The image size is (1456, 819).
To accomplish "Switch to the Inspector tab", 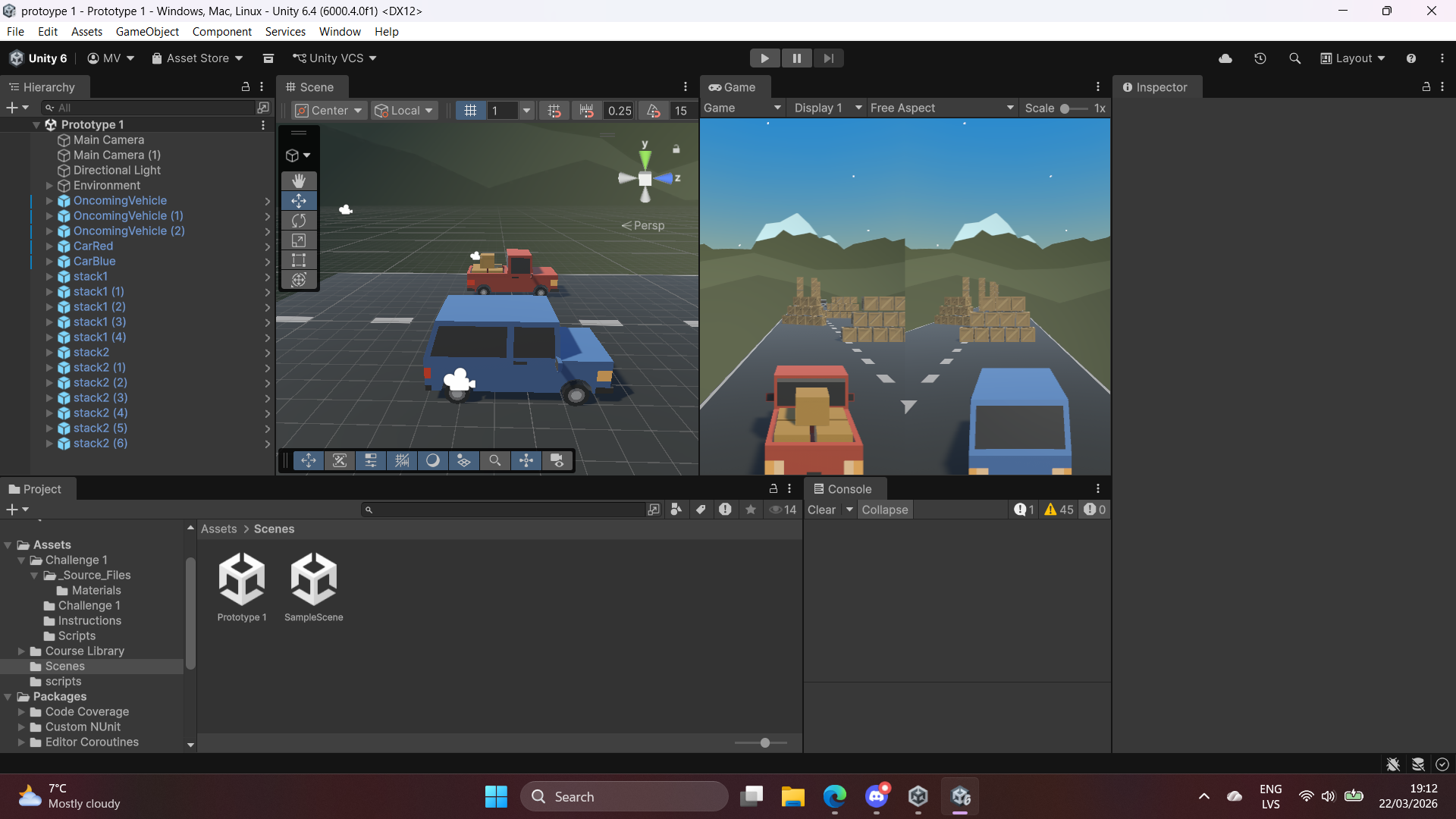I will tap(1154, 87).
